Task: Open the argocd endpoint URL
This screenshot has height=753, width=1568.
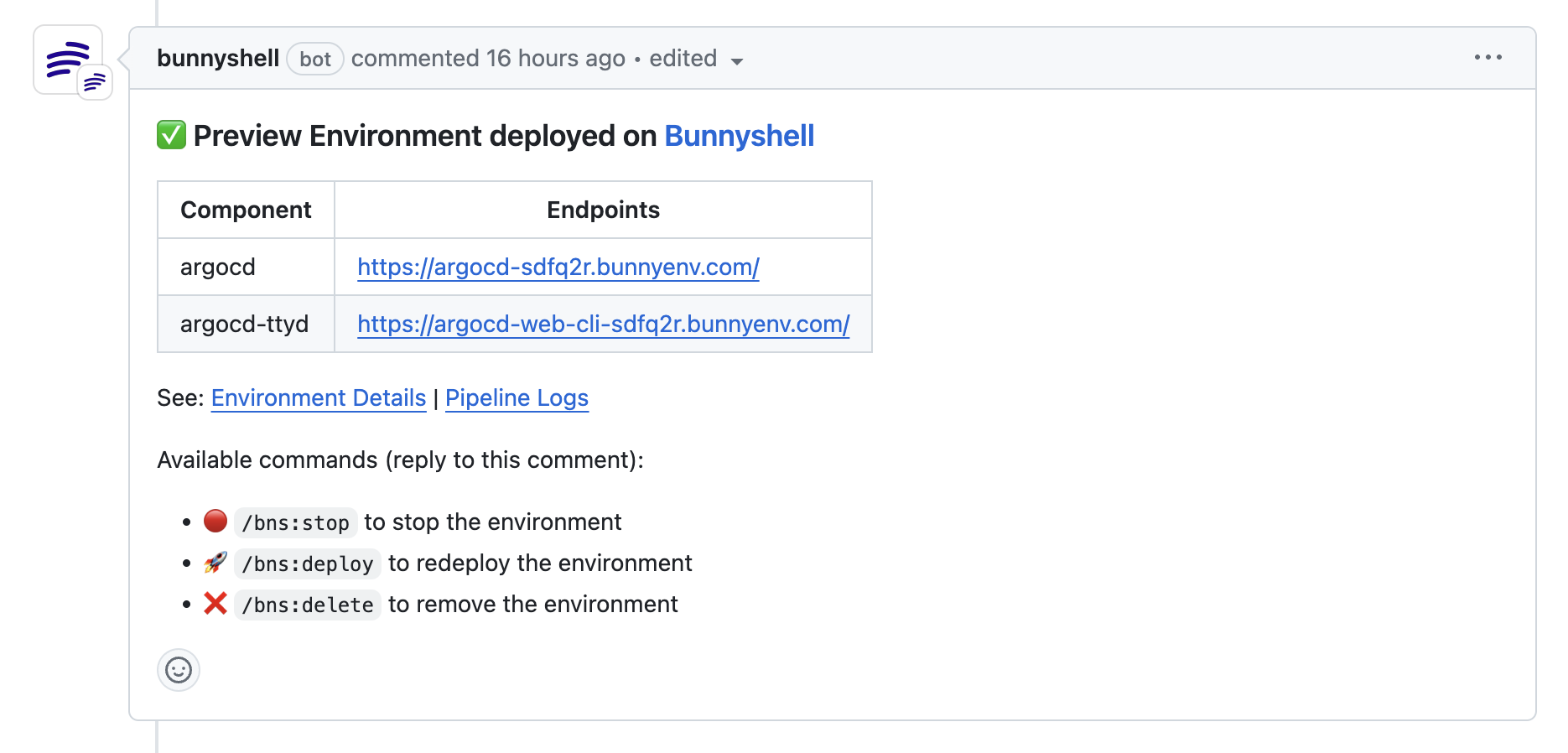Action: (558, 267)
